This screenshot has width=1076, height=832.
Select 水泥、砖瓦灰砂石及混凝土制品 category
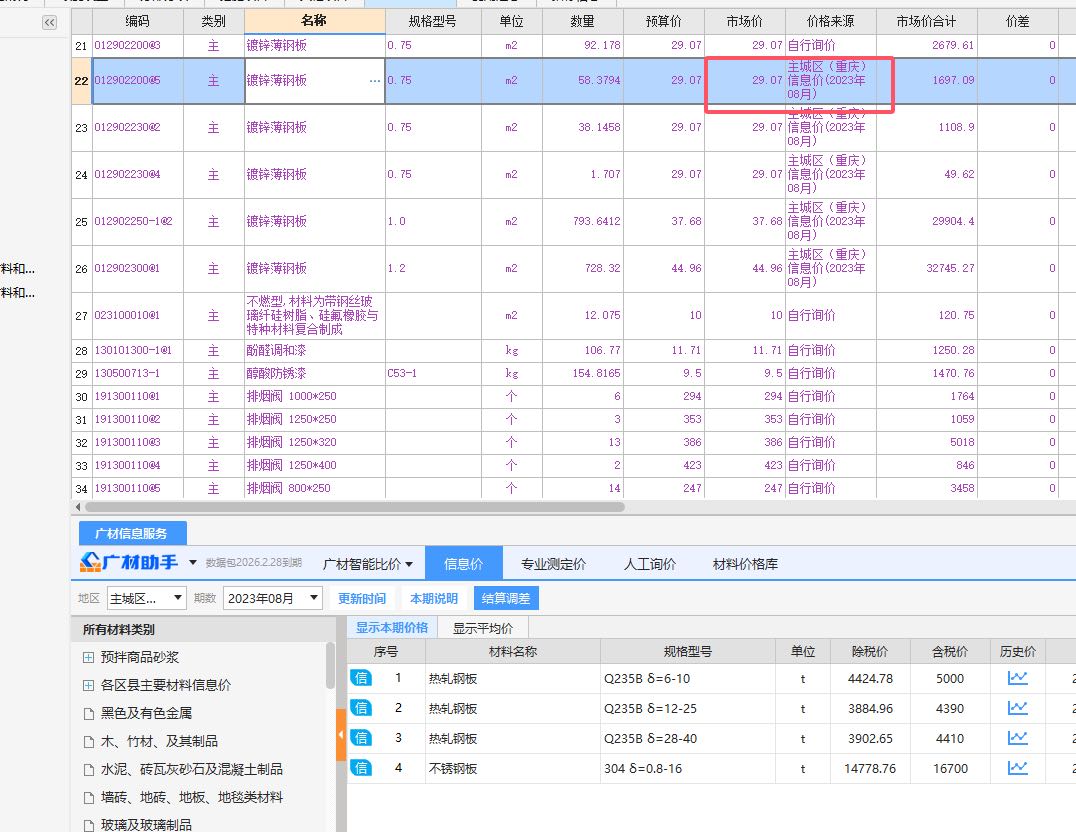[x=191, y=770]
